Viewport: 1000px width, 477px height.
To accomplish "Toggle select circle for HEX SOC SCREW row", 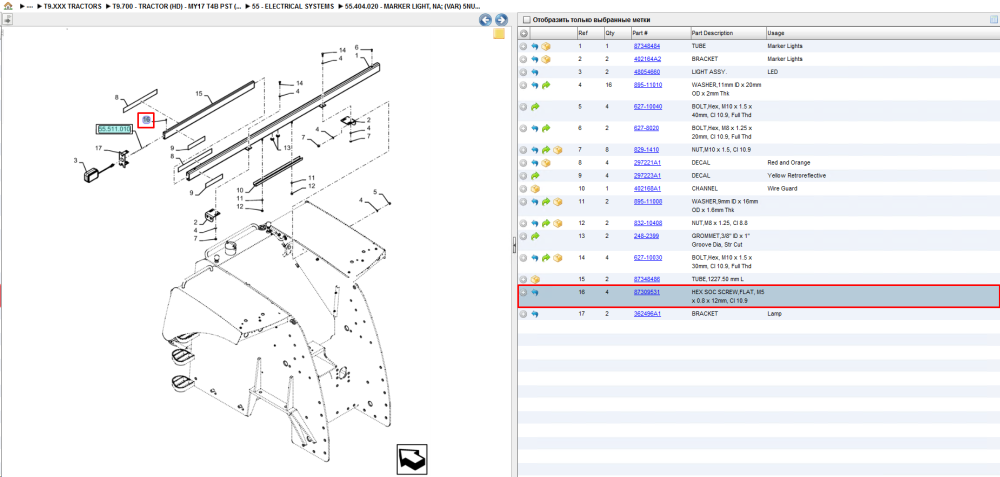I will (524, 293).
